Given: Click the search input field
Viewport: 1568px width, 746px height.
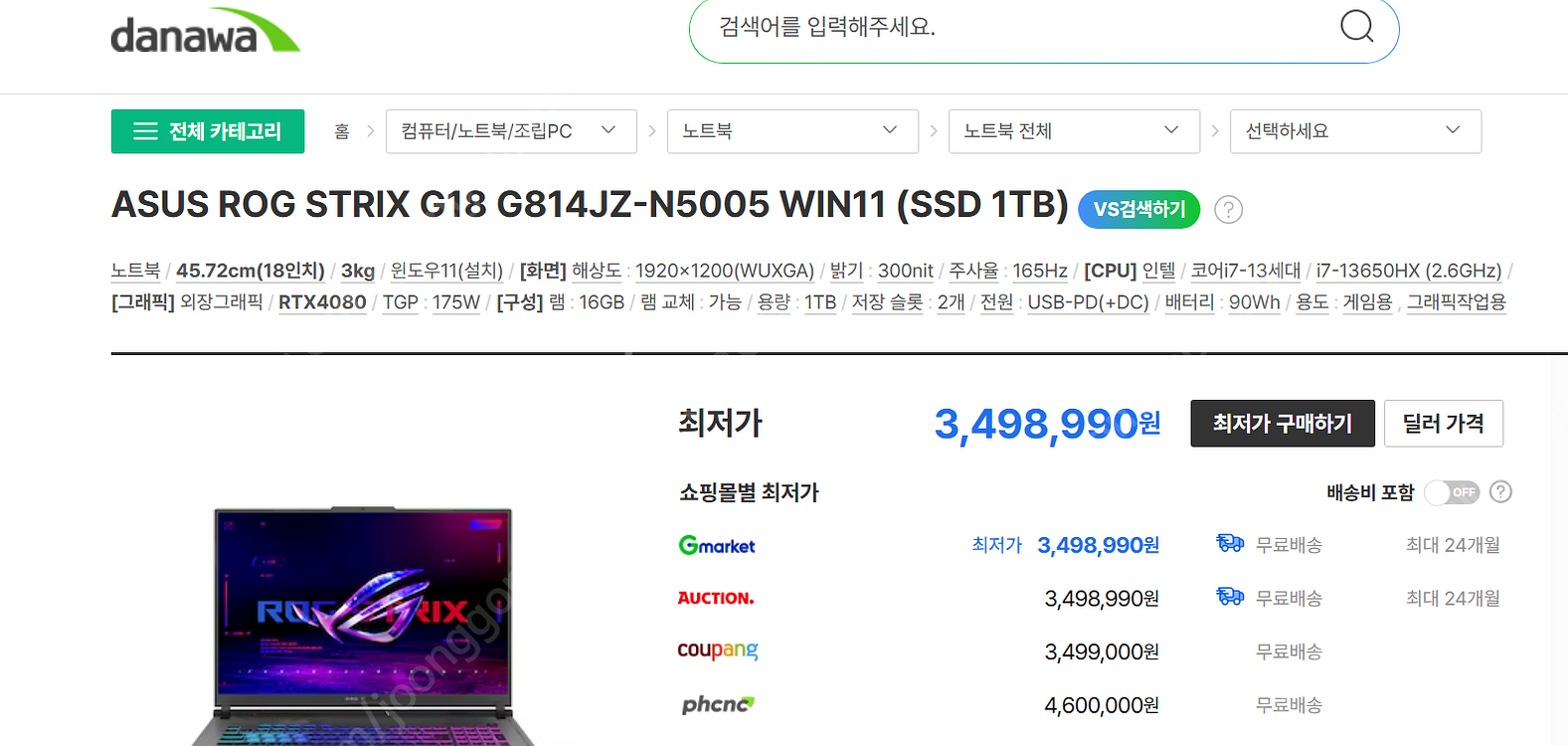Looking at the screenshot, I should (1014, 28).
